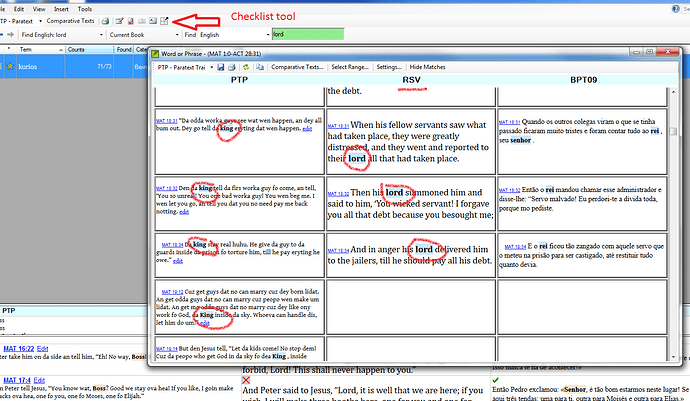Viewport: 690px width, 401px height.
Task: Click the MAT 19:14 link in the PTP column
Action: (x=167, y=349)
